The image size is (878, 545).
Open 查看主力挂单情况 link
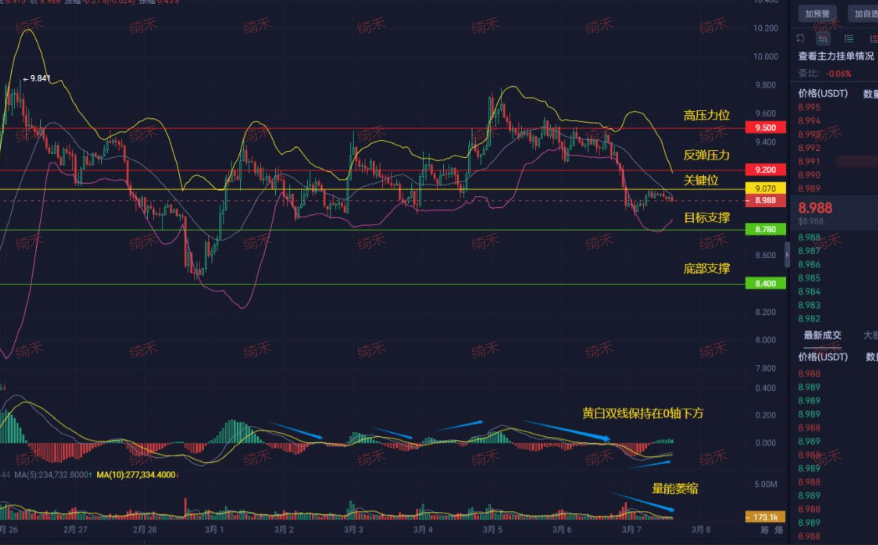[835, 56]
